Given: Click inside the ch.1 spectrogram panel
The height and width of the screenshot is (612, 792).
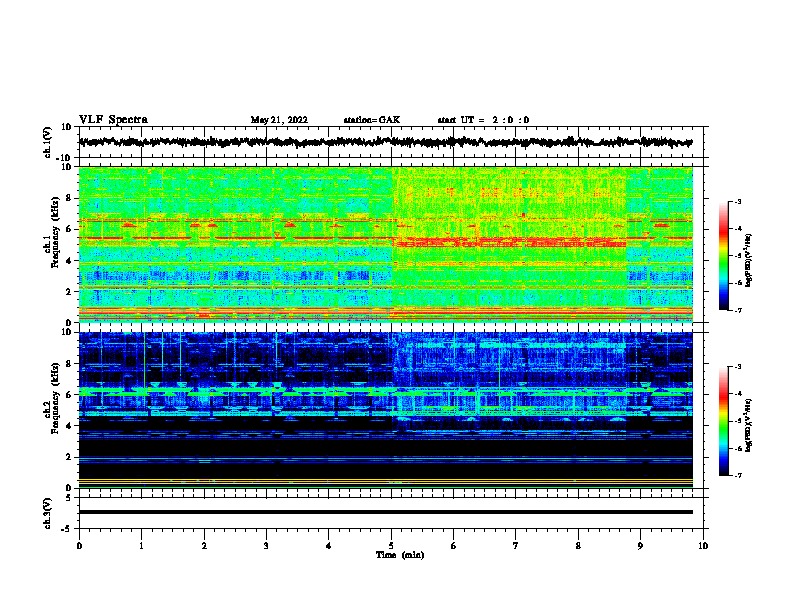Looking at the screenshot, I should pos(386,244).
